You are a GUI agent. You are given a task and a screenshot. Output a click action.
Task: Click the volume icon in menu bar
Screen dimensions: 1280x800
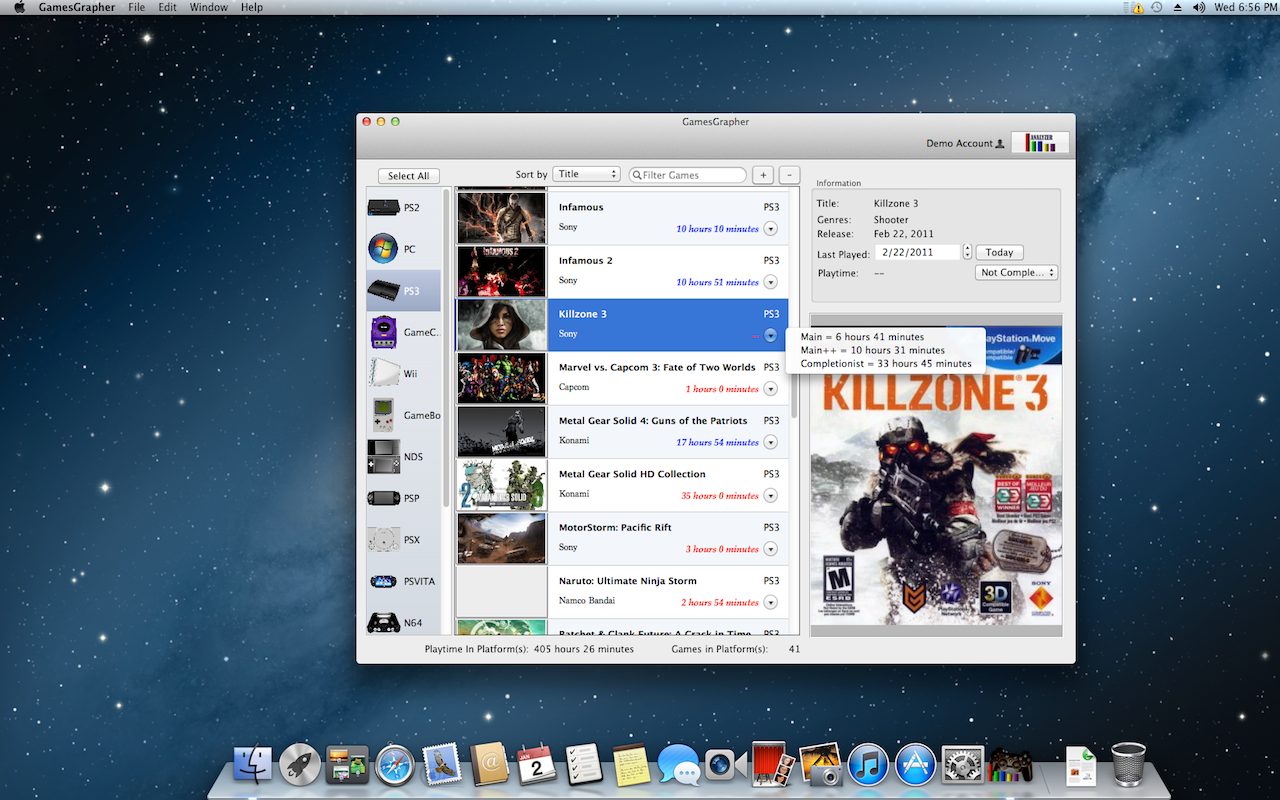1199,7
